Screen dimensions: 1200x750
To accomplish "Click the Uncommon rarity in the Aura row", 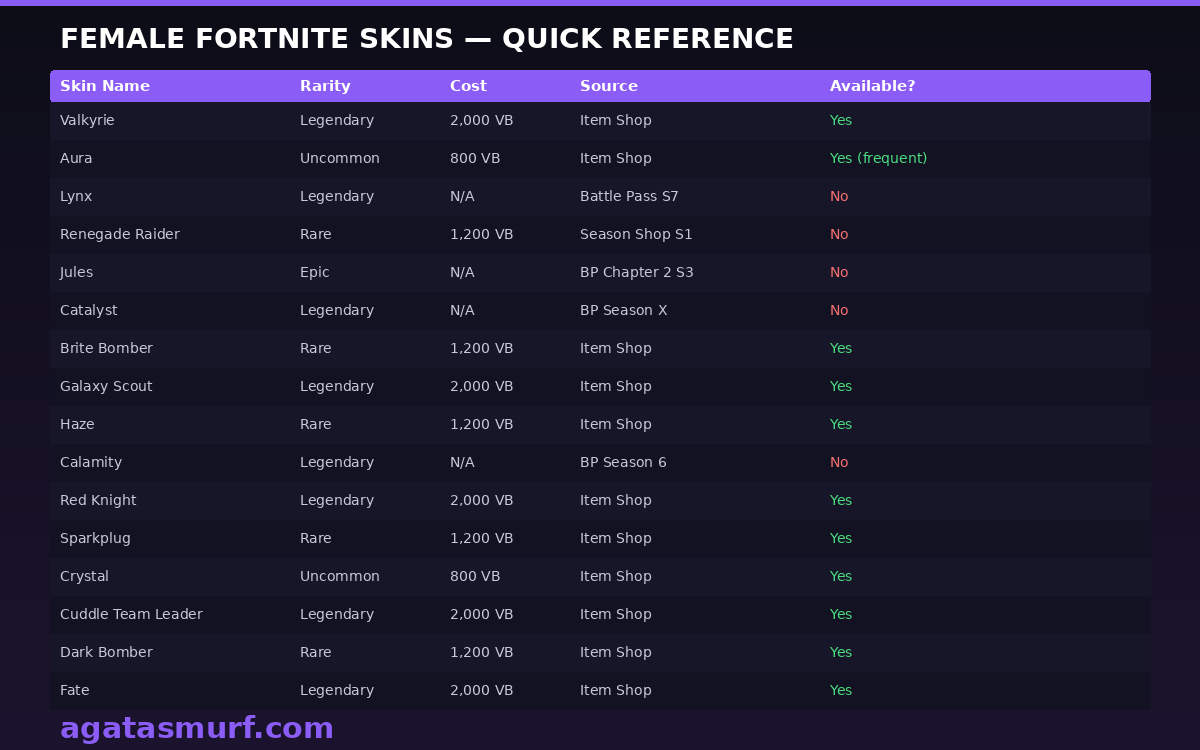I will [x=340, y=158].
